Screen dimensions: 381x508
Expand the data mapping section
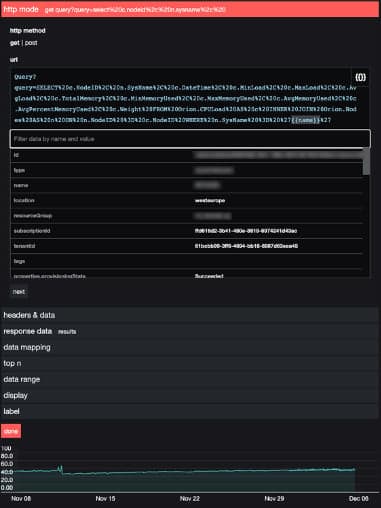click(x=190, y=347)
